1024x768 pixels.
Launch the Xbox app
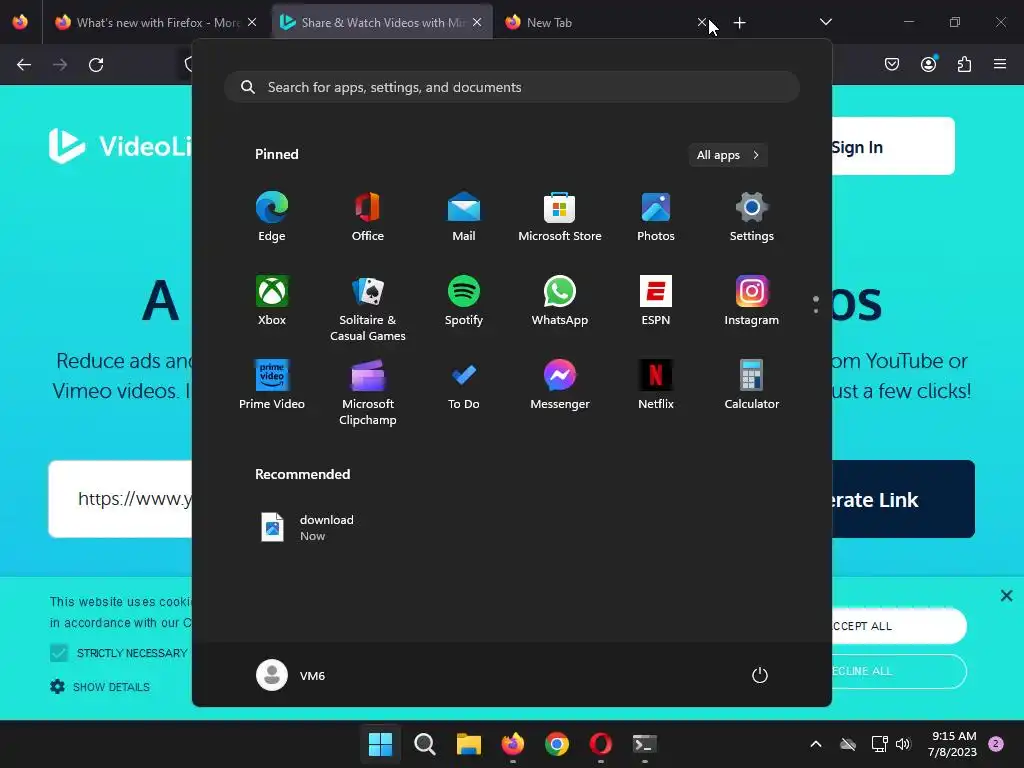272,300
